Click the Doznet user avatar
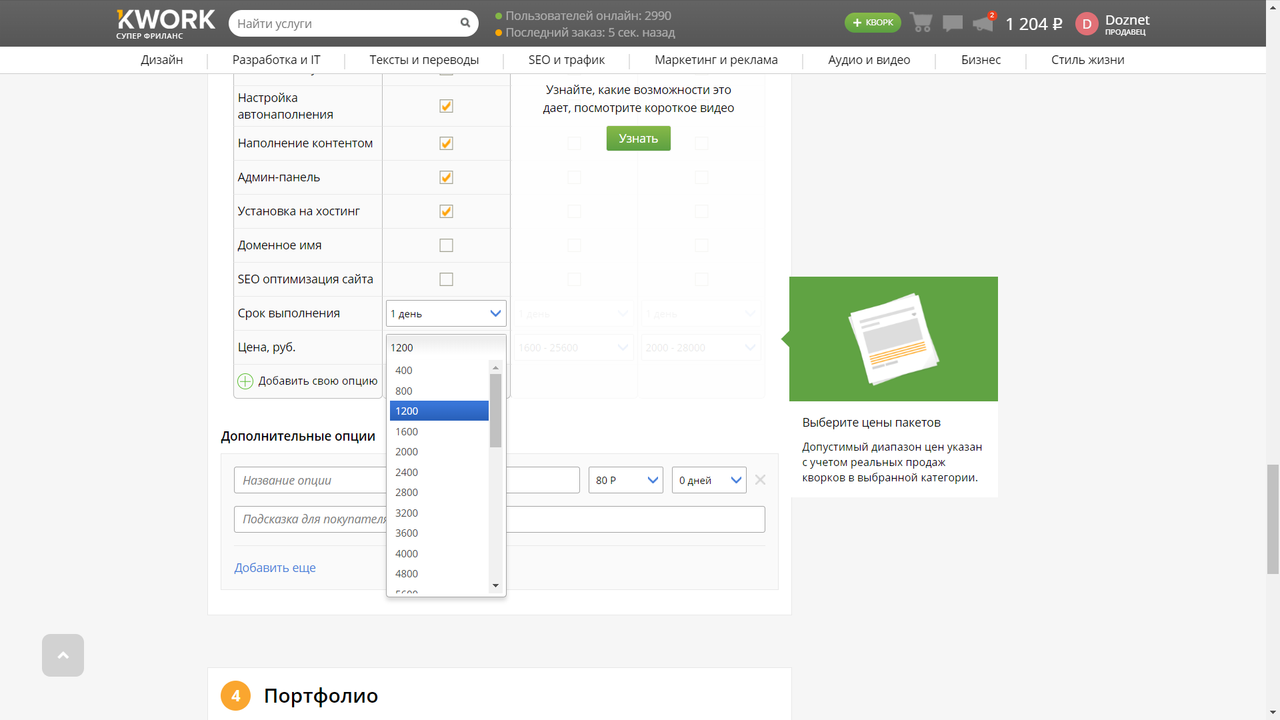1280x720 pixels. pyautogui.click(x=1086, y=24)
